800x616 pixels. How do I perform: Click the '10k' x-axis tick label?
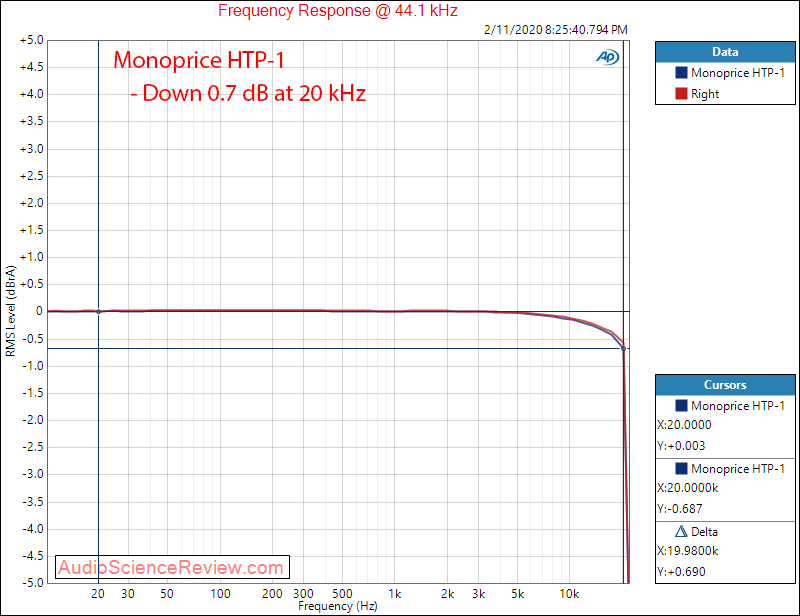569,594
